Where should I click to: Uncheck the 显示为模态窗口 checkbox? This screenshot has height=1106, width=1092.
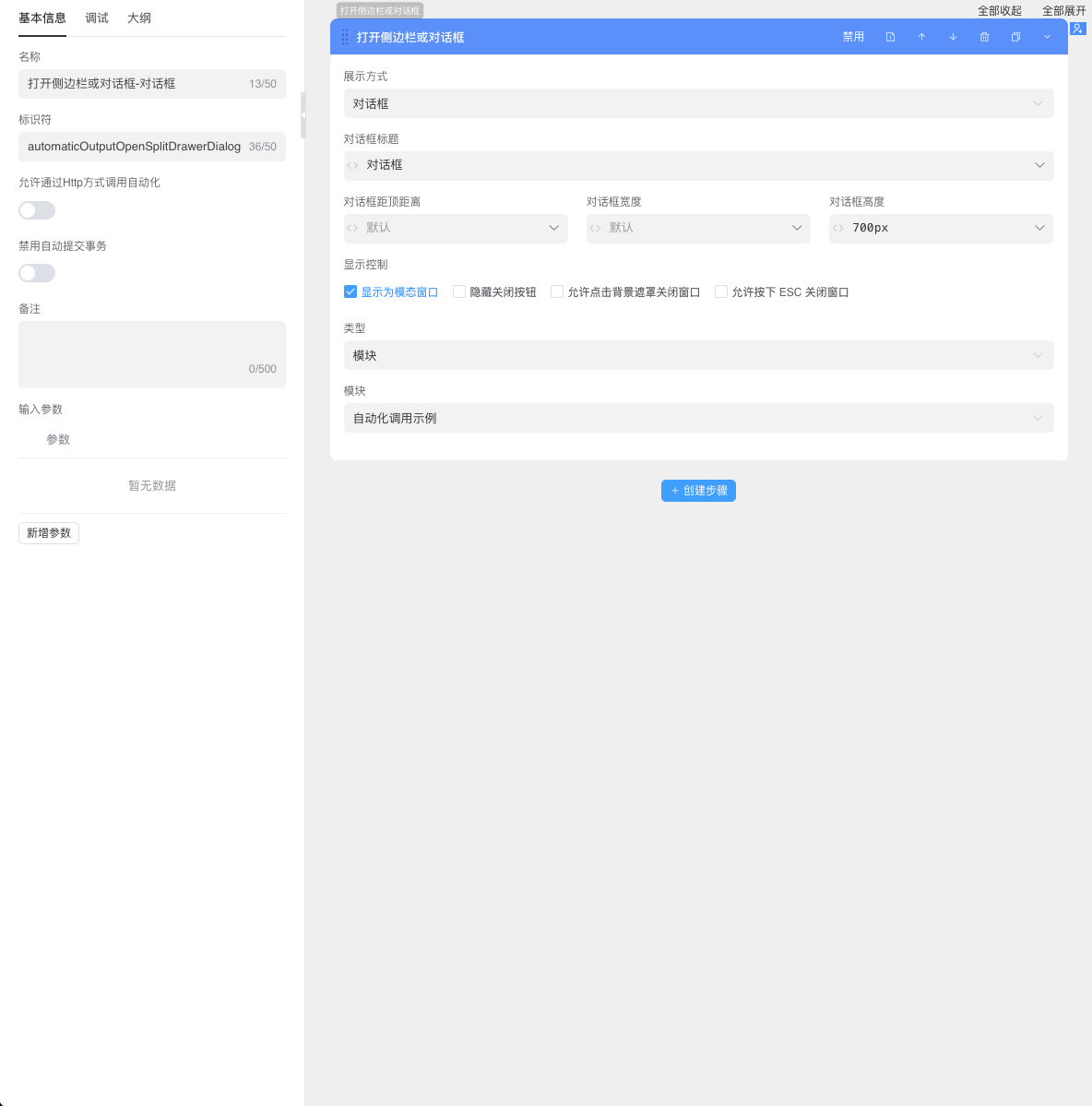pos(350,291)
